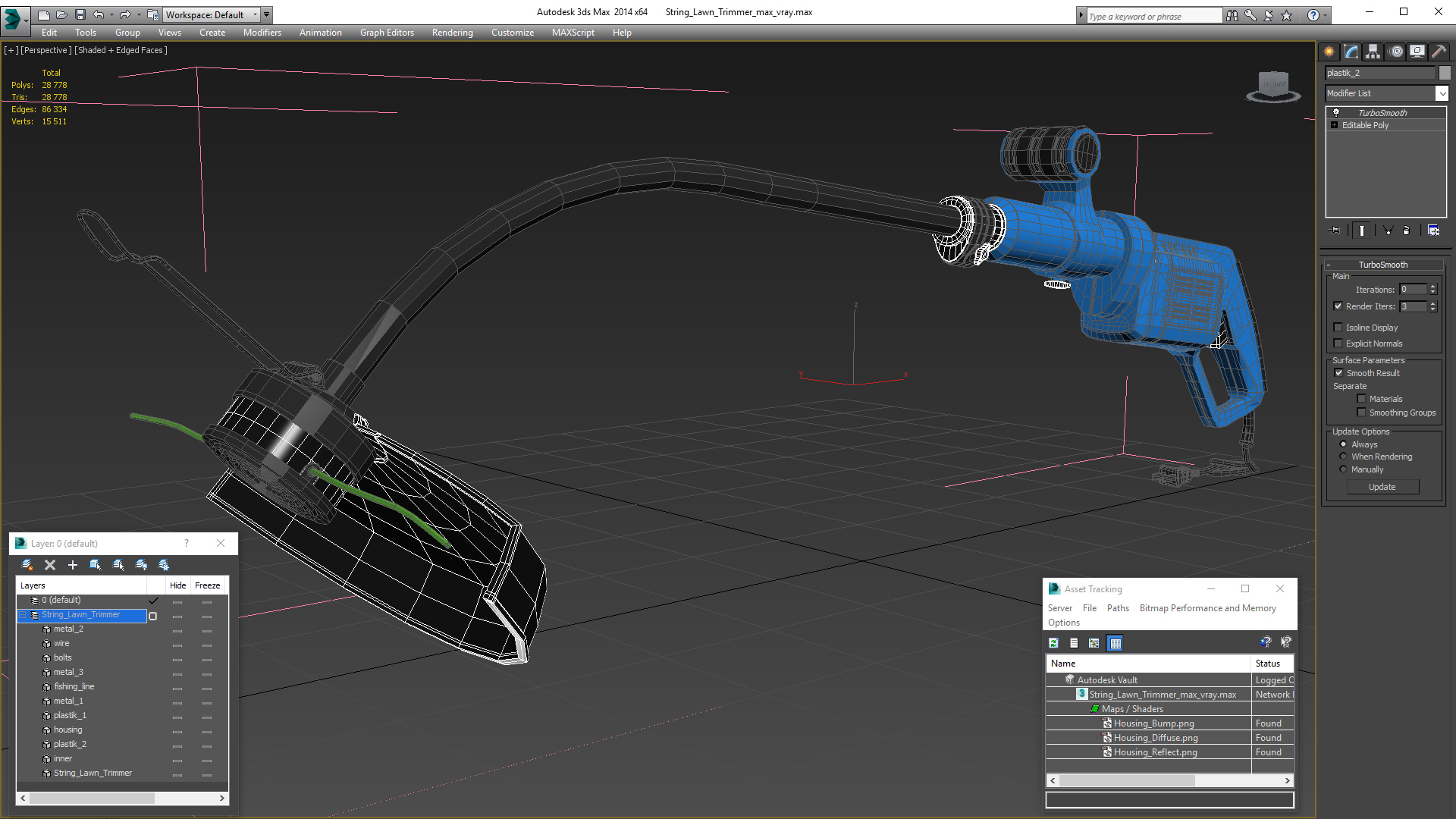
Task: Toggle Show End Result in the modifier stack
Action: pos(1362,231)
